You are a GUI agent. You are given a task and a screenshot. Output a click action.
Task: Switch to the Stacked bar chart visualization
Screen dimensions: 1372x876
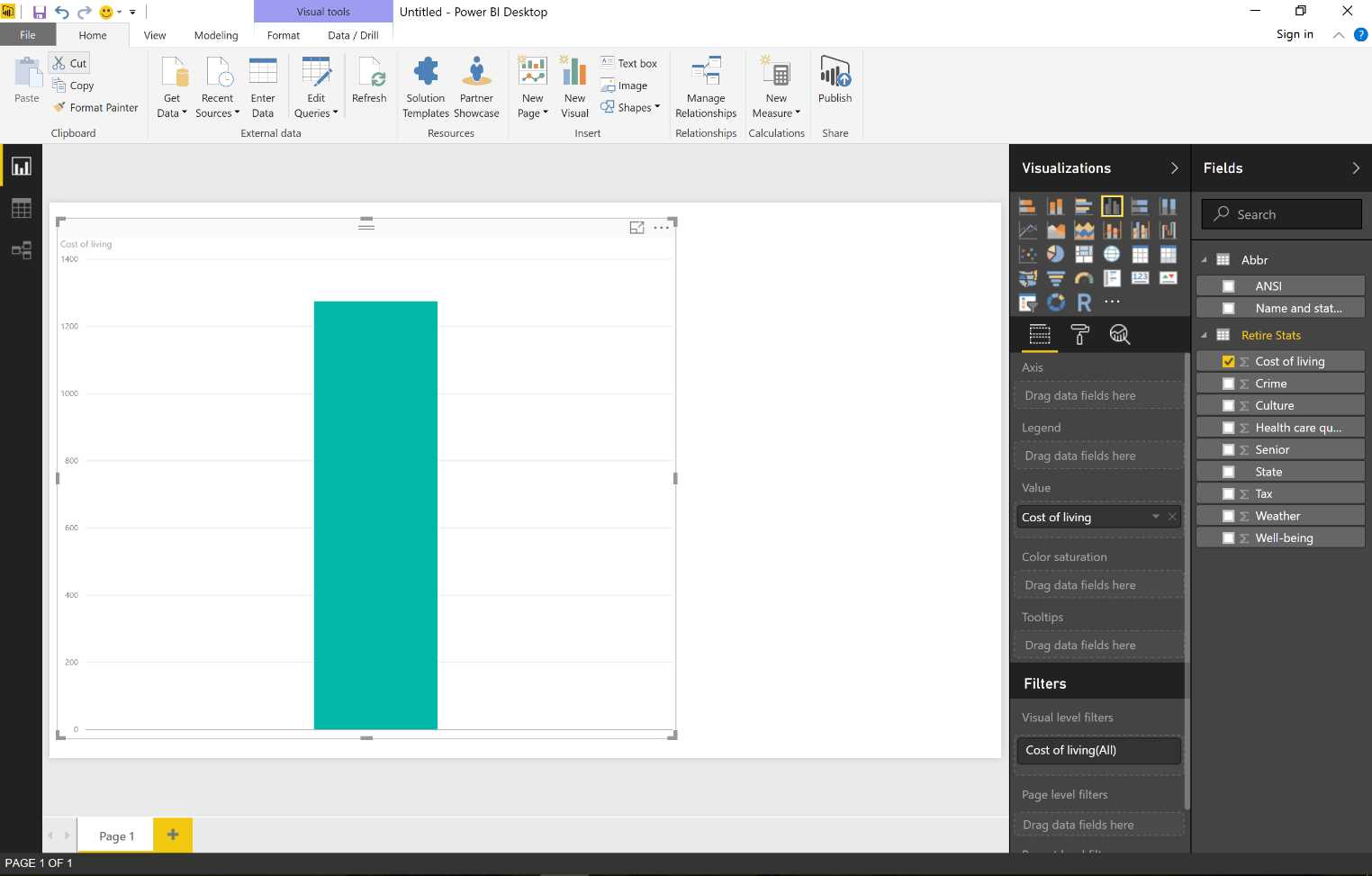(1027, 205)
